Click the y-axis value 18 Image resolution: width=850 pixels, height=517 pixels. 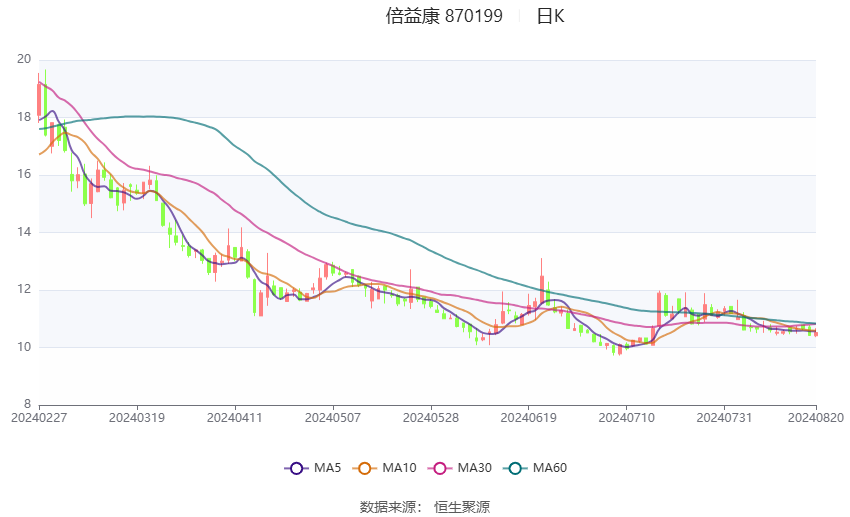click(x=24, y=117)
